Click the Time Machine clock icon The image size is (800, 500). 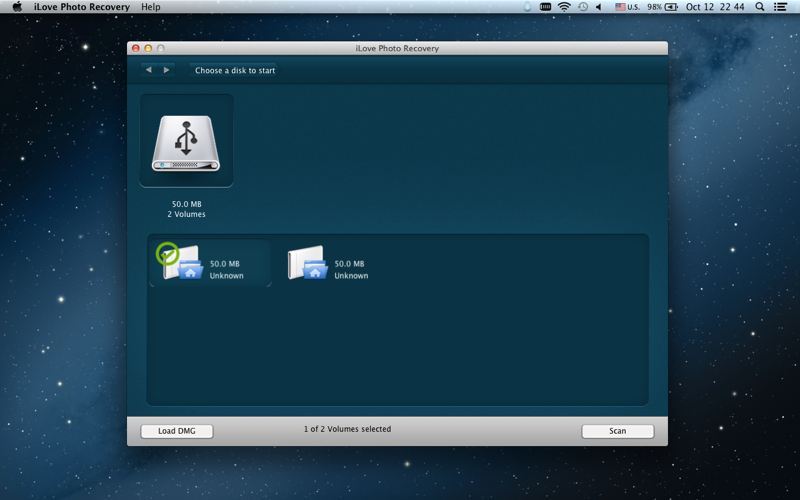click(x=583, y=7)
